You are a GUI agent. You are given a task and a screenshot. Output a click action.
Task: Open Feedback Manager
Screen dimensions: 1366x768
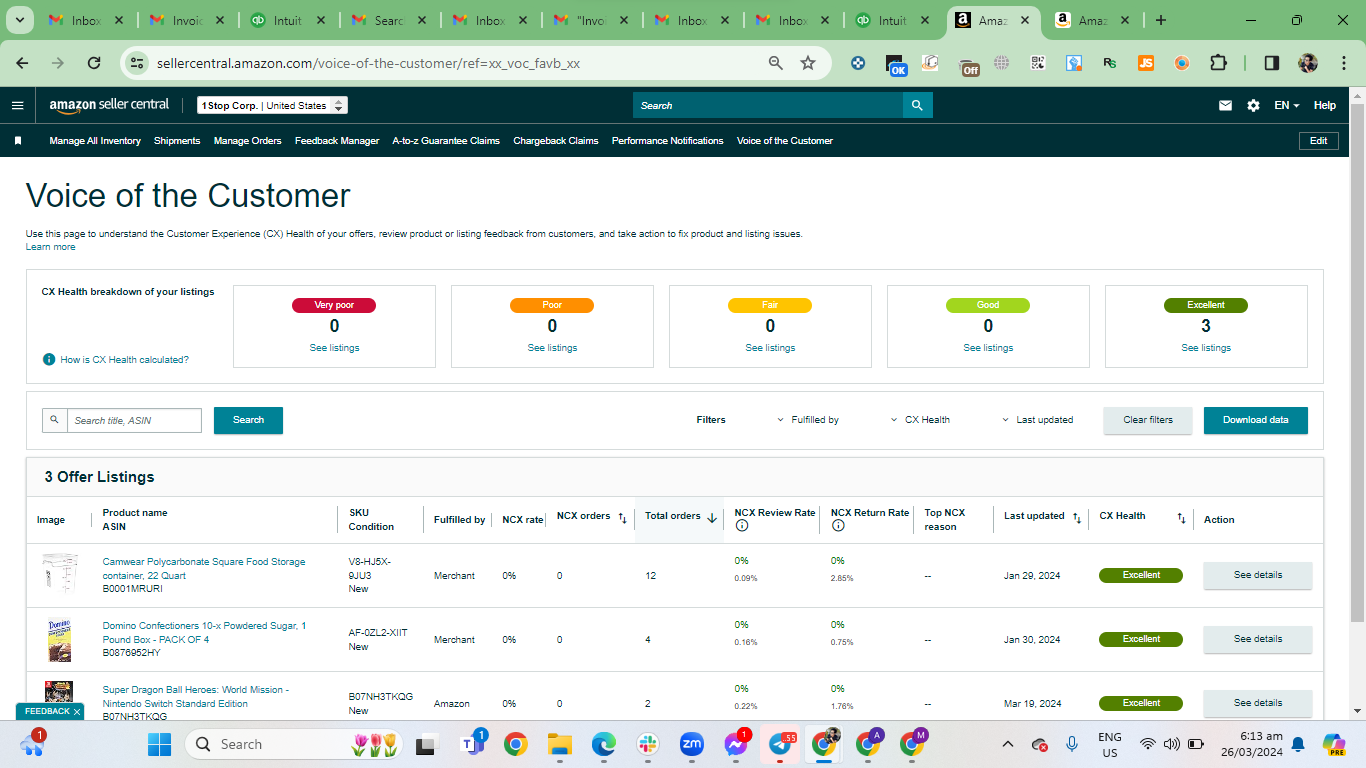coord(337,141)
